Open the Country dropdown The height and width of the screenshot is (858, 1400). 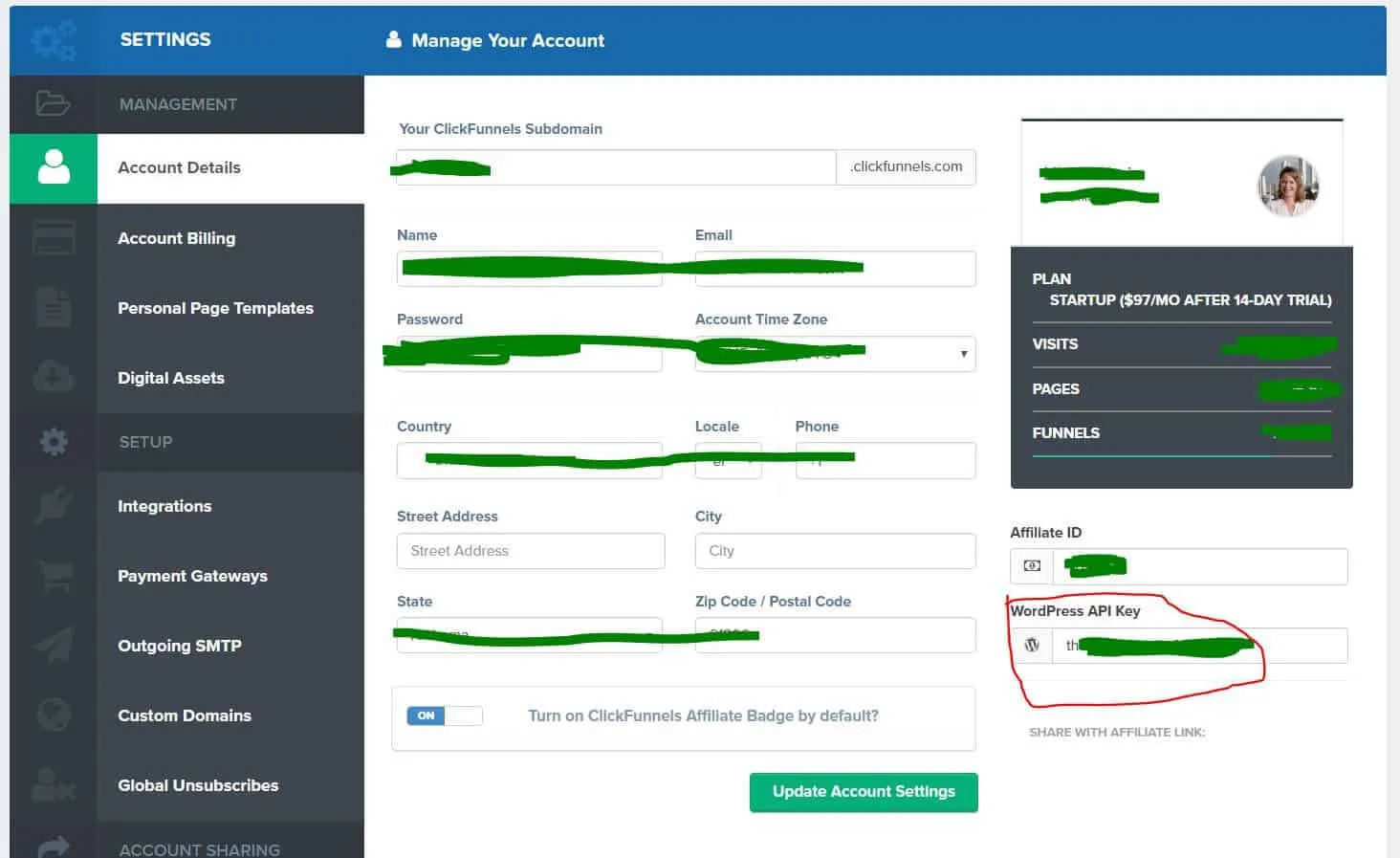(530, 461)
